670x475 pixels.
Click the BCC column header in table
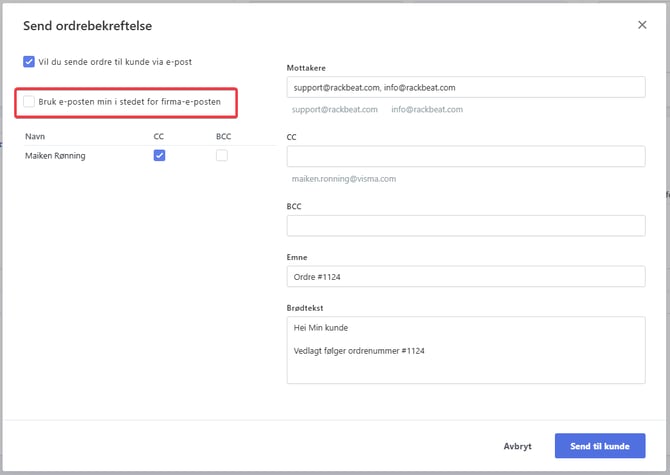click(x=223, y=136)
